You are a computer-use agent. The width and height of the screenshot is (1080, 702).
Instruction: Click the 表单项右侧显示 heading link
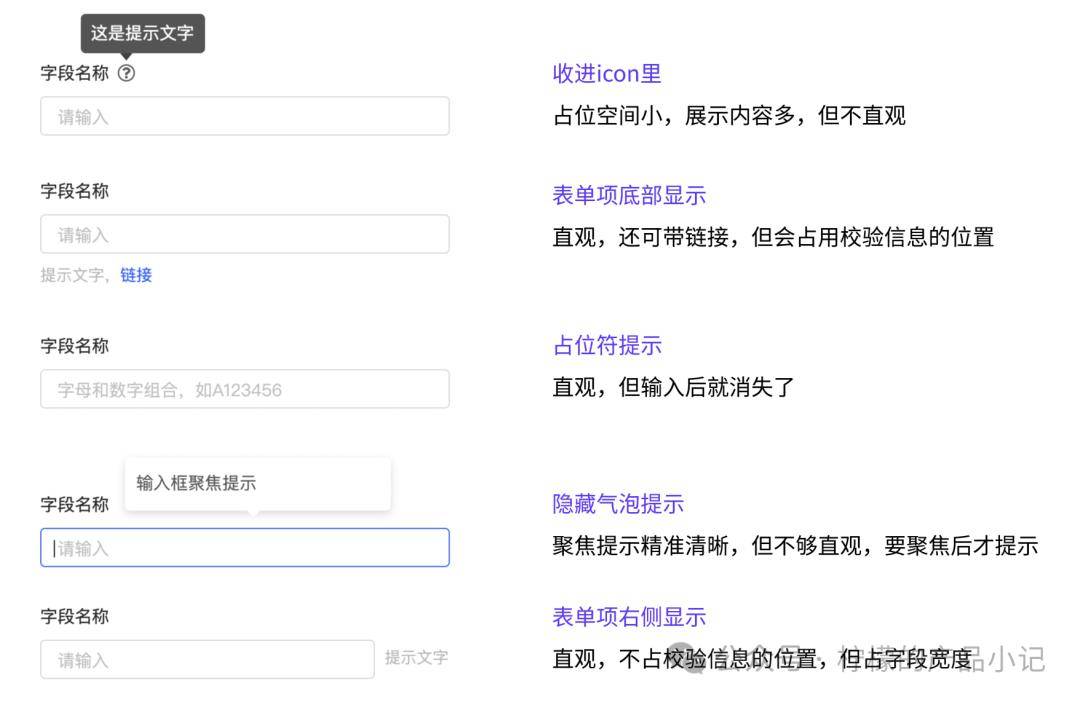[627, 616]
